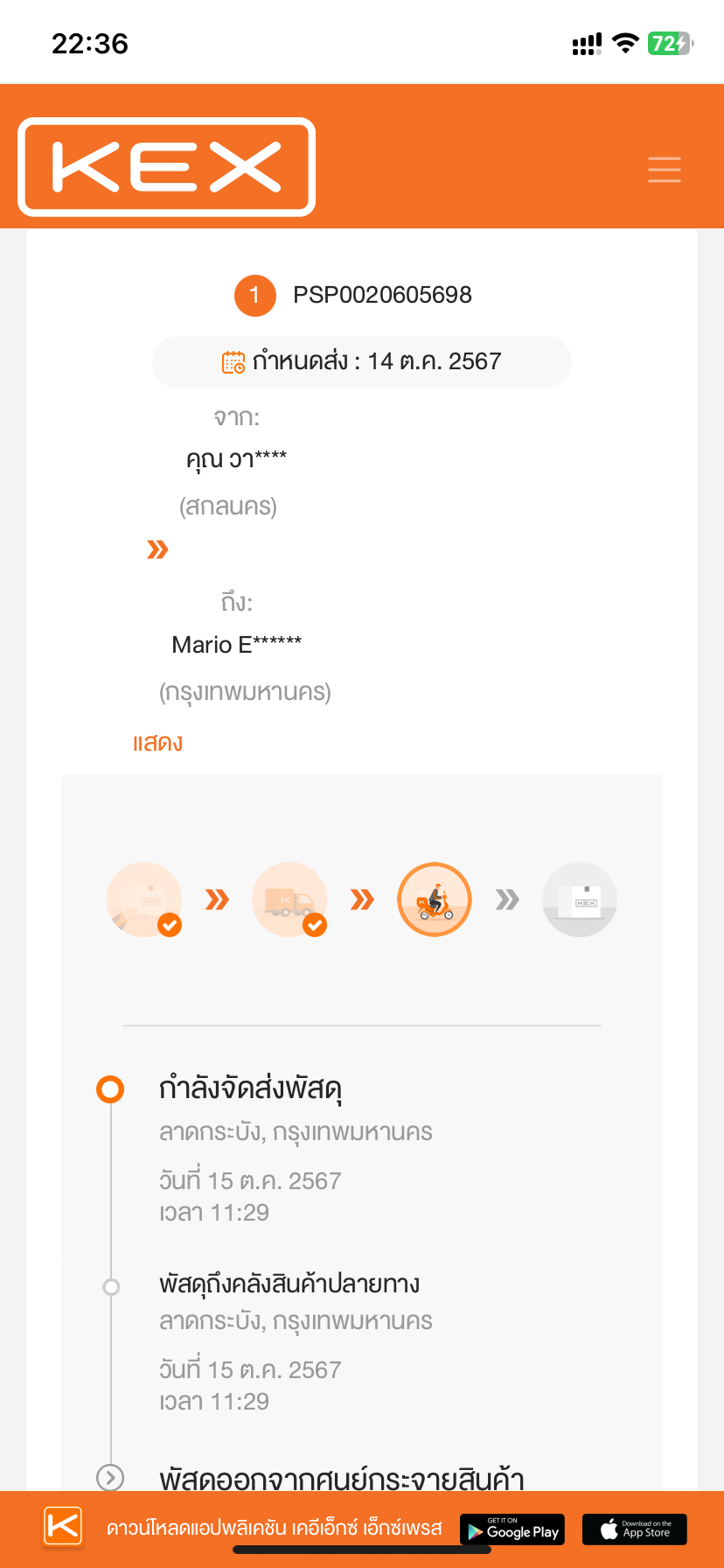Tap the parcel picked-up step icon
The image size is (724, 1568).
(144, 899)
